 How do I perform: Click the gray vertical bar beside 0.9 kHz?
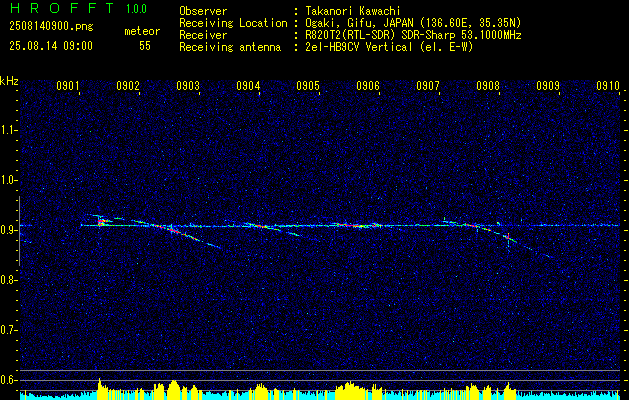[19, 231]
